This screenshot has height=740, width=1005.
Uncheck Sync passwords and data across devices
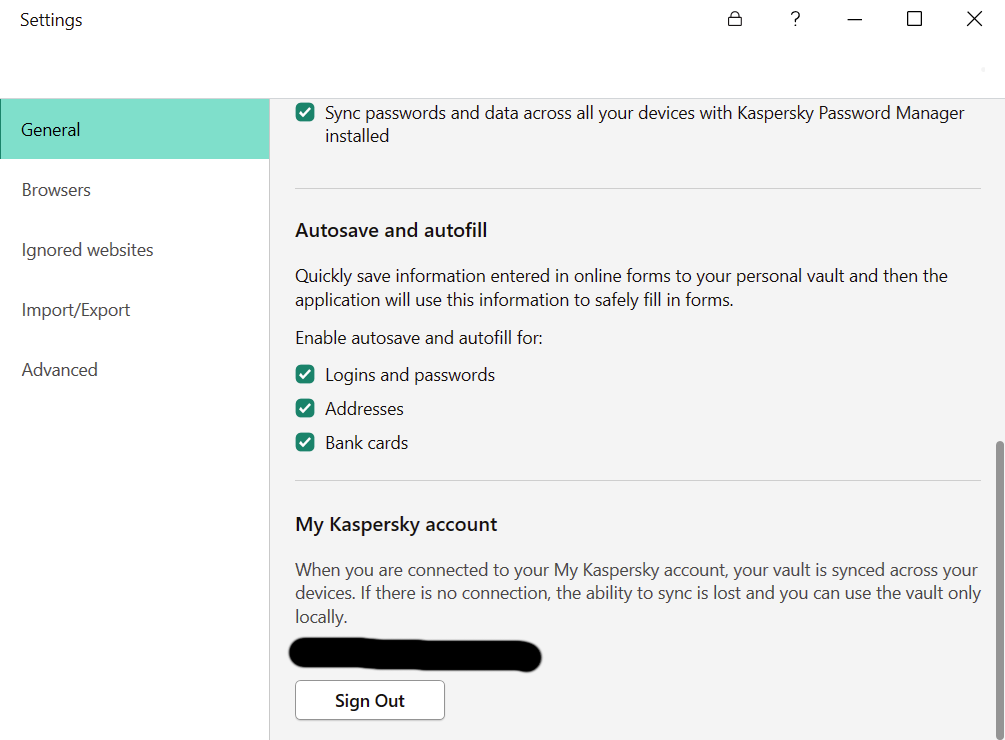click(x=305, y=113)
